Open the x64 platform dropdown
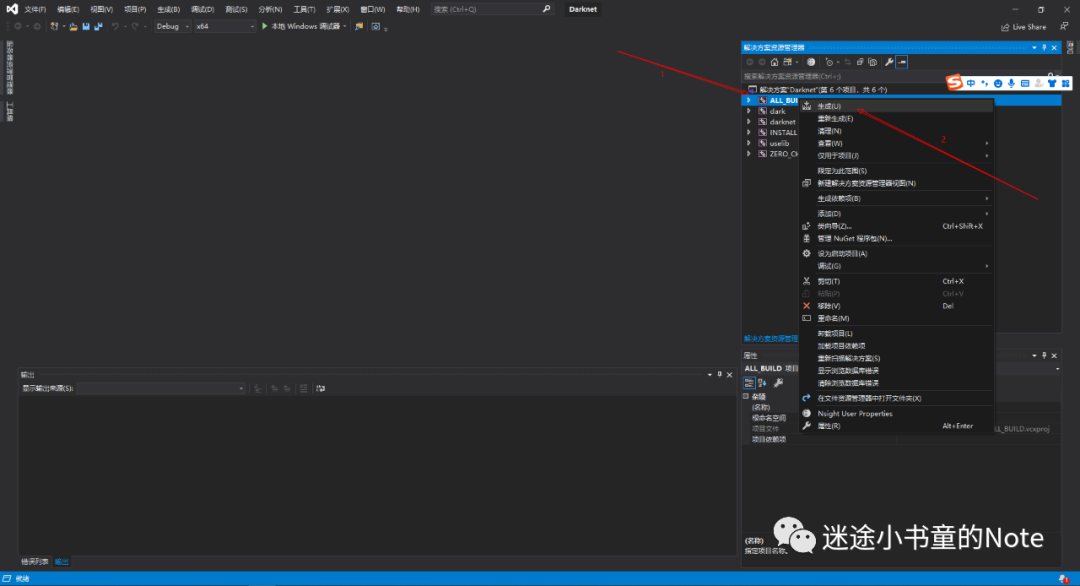Viewport: 1080px width, 586px height. coord(225,26)
